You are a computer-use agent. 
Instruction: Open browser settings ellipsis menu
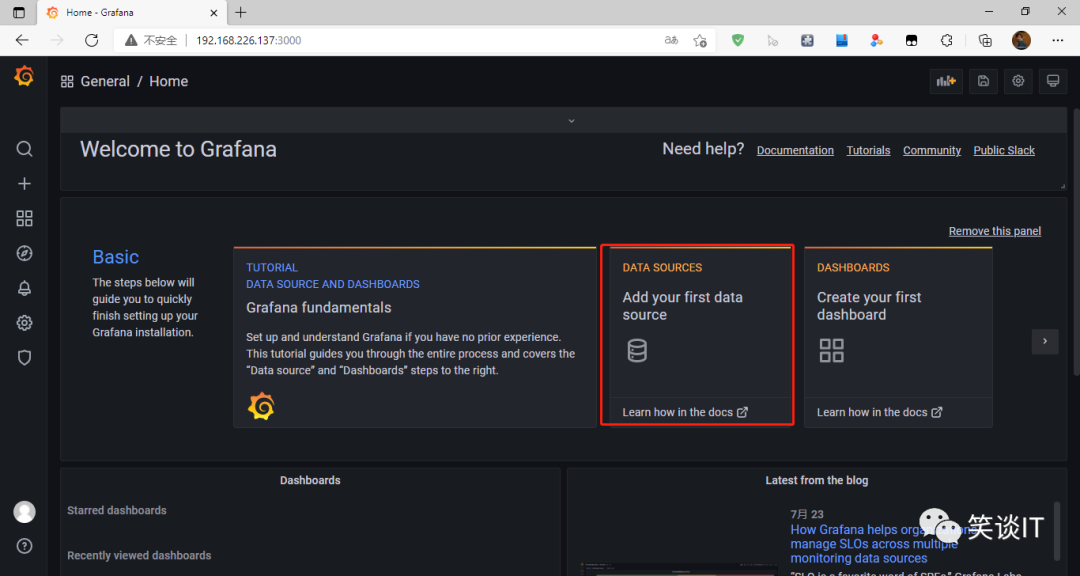point(1058,41)
